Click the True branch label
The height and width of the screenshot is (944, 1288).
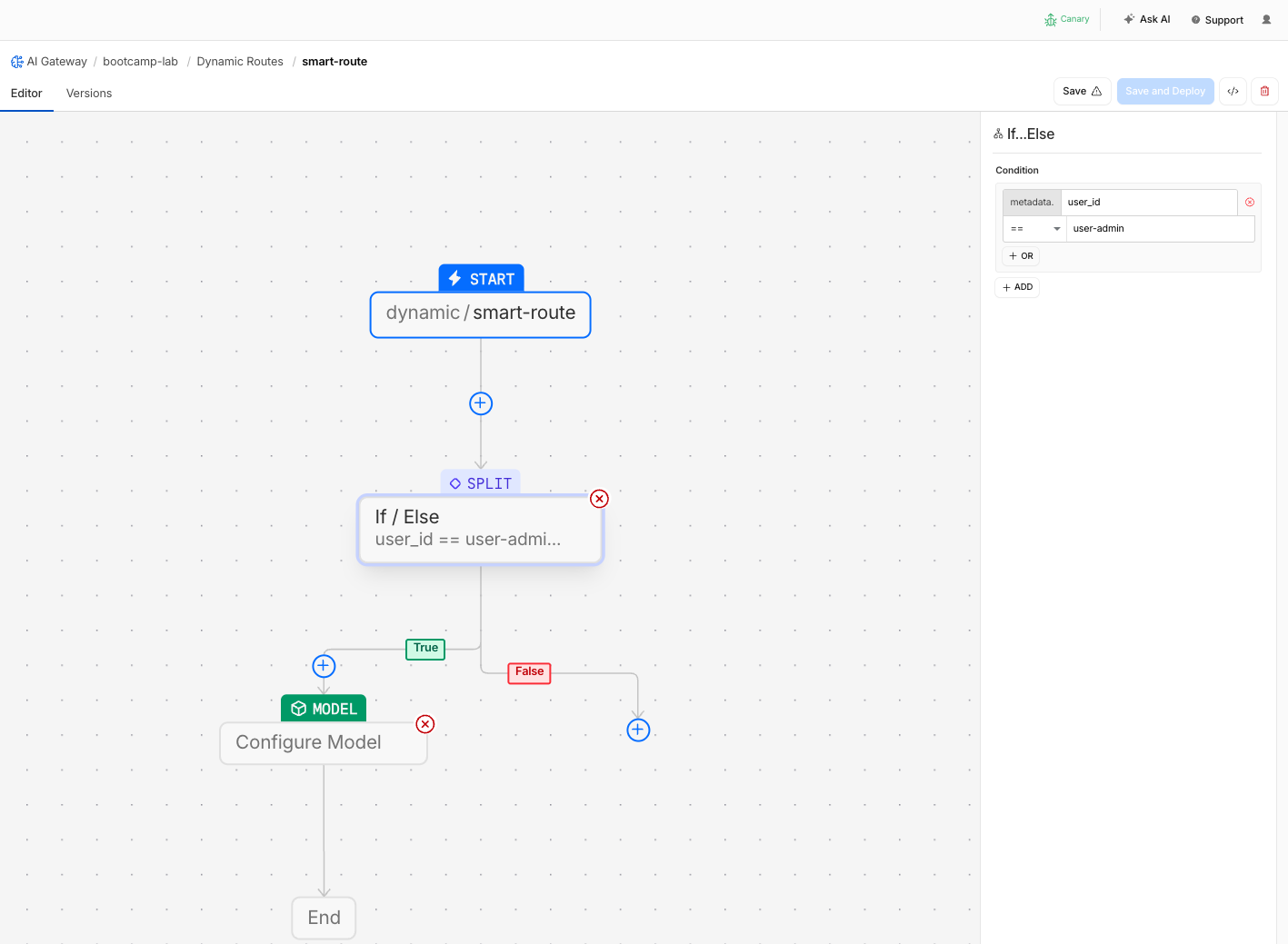(425, 649)
